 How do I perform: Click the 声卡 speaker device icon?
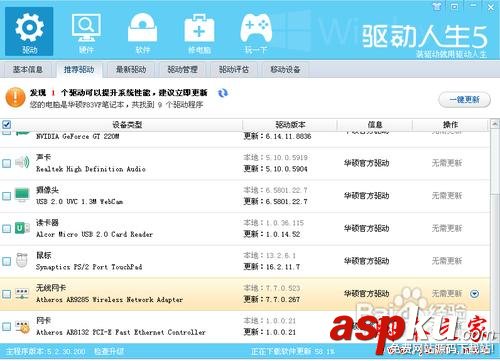click(x=22, y=163)
